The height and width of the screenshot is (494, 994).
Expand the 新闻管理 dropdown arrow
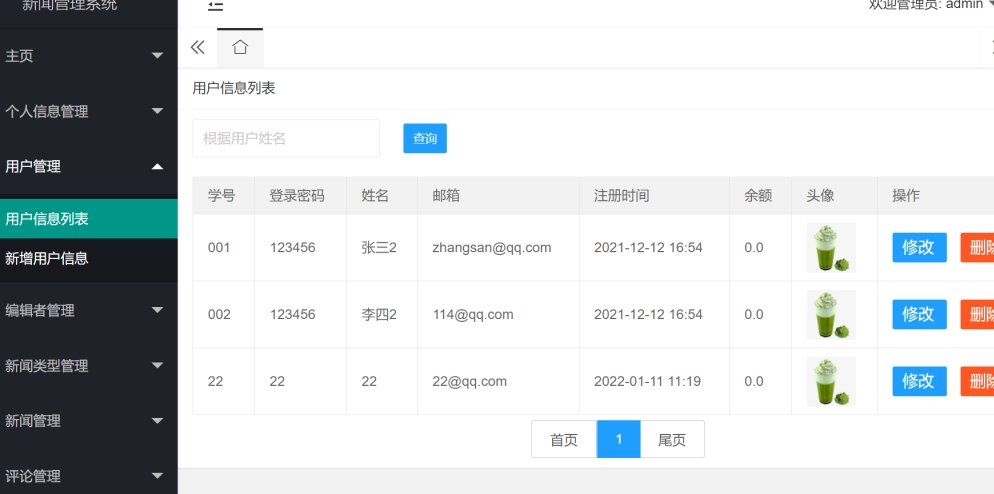(157, 420)
